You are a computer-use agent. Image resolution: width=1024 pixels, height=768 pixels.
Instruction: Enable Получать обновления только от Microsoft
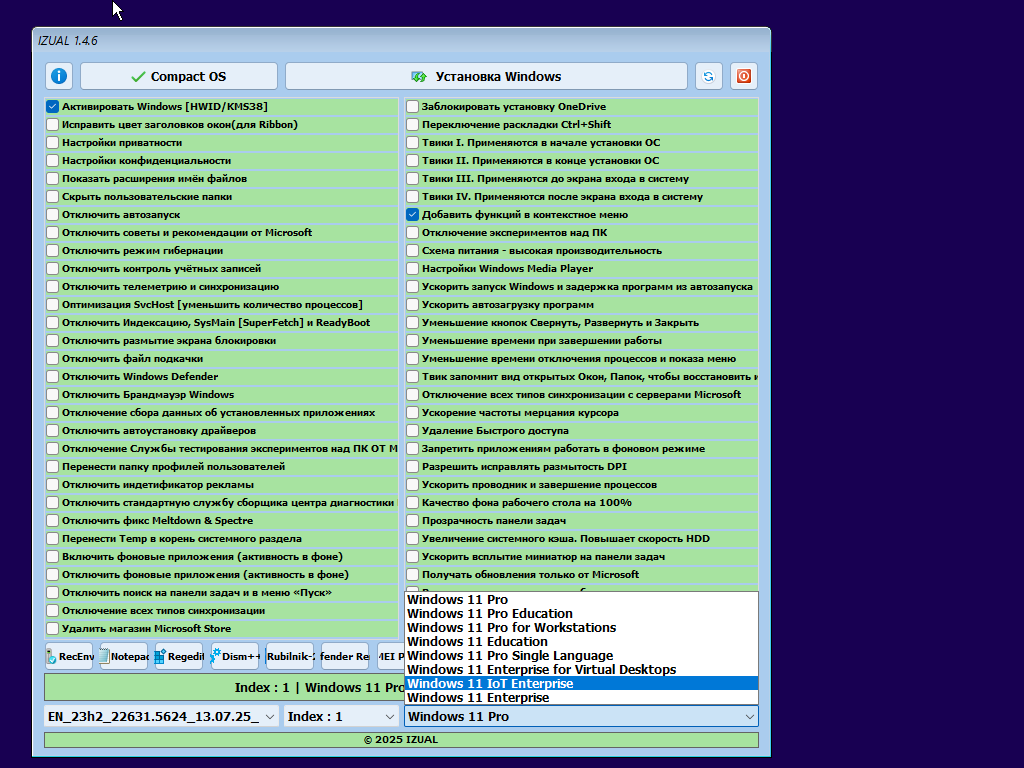tap(413, 575)
